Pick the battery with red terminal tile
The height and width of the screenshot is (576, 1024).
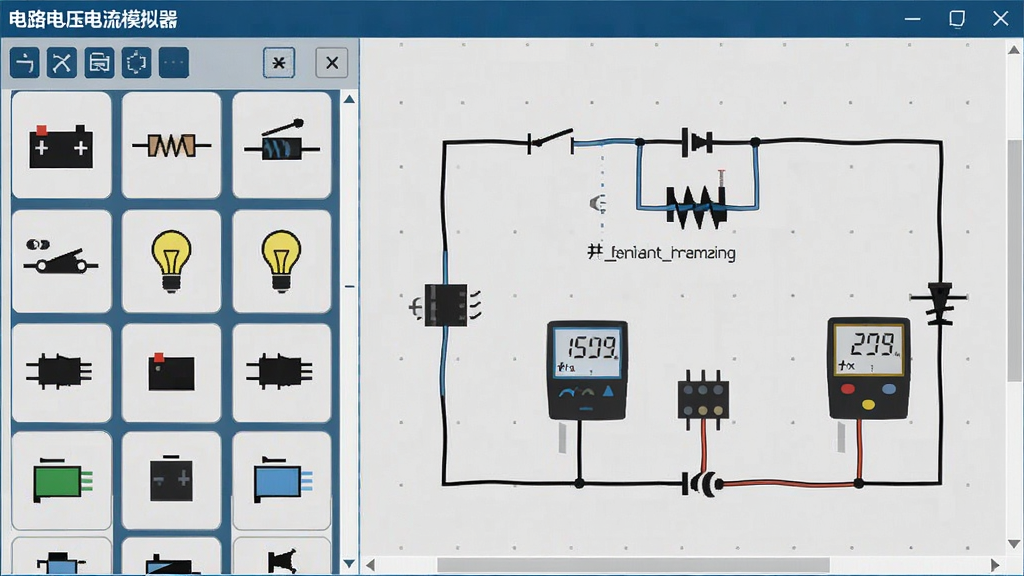pyautogui.click(x=61, y=145)
